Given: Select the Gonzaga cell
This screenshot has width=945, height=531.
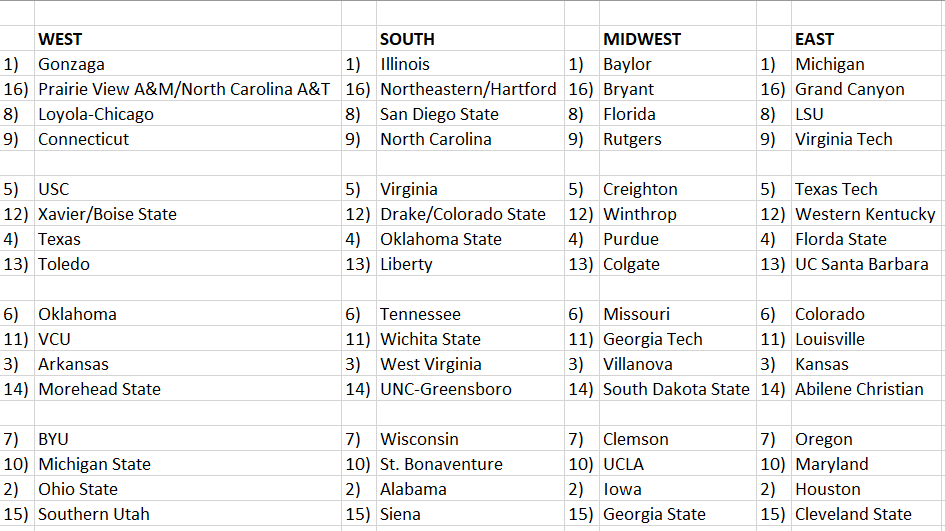Looking at the screenshot, I should pos(71,64).
